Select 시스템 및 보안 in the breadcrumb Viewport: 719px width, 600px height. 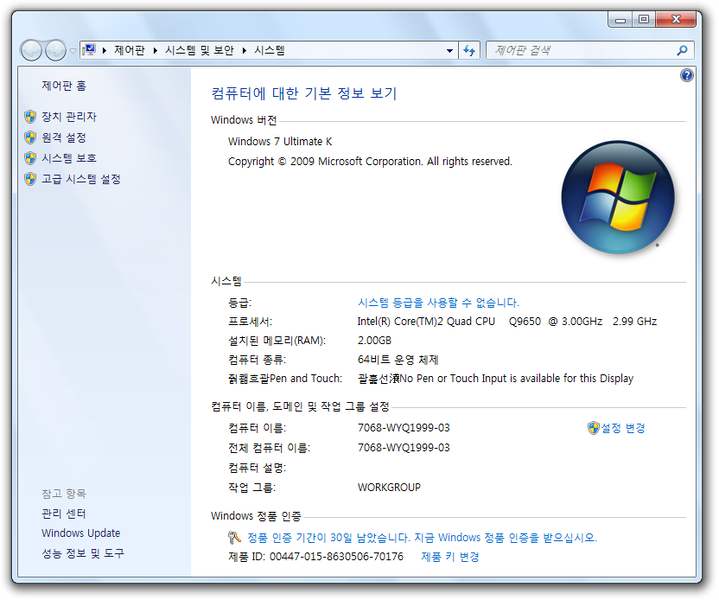[x=199, y=50]
